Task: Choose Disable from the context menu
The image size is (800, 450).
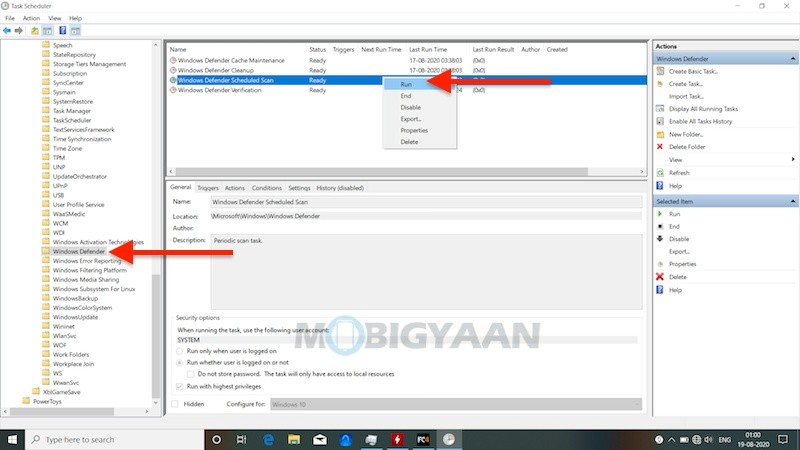Action: pyautogui.click(x=419, y=107)
